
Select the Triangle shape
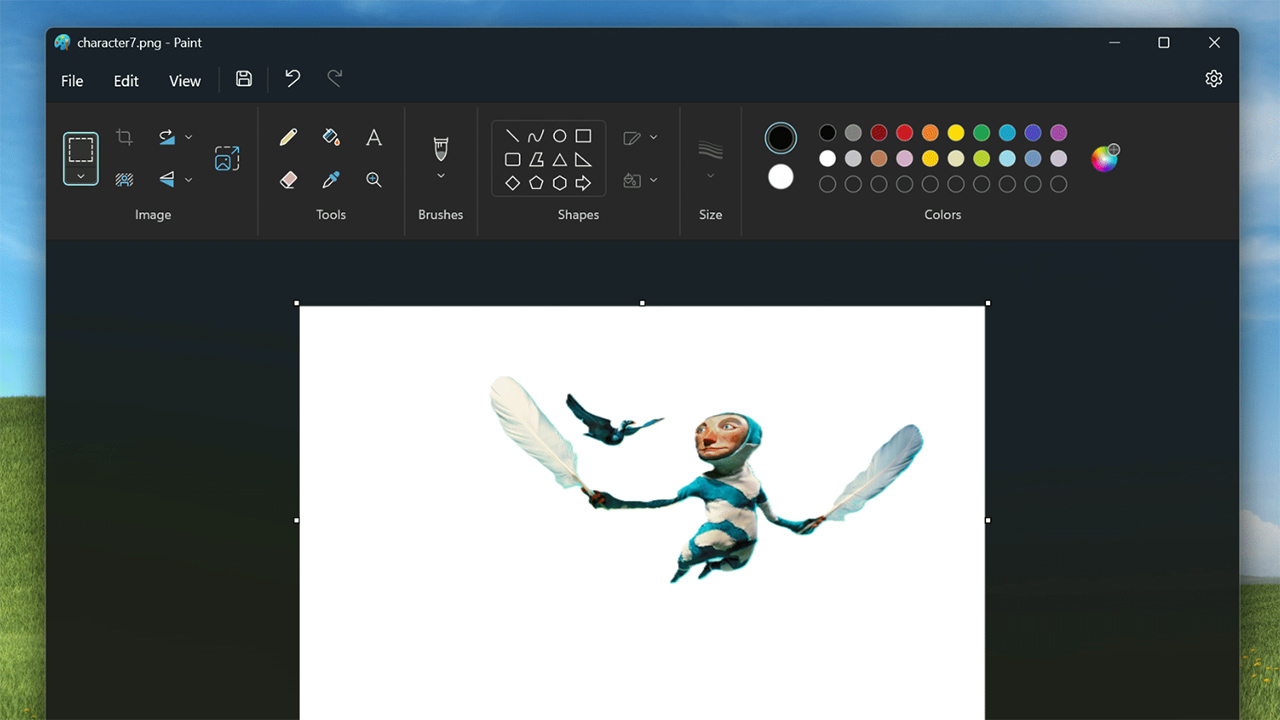point(560,159)
